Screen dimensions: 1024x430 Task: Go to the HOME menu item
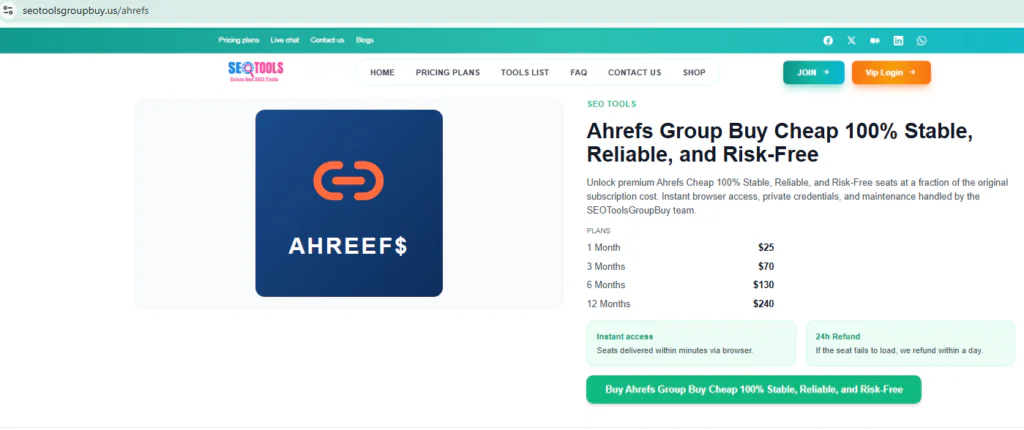tap(382, 72)
